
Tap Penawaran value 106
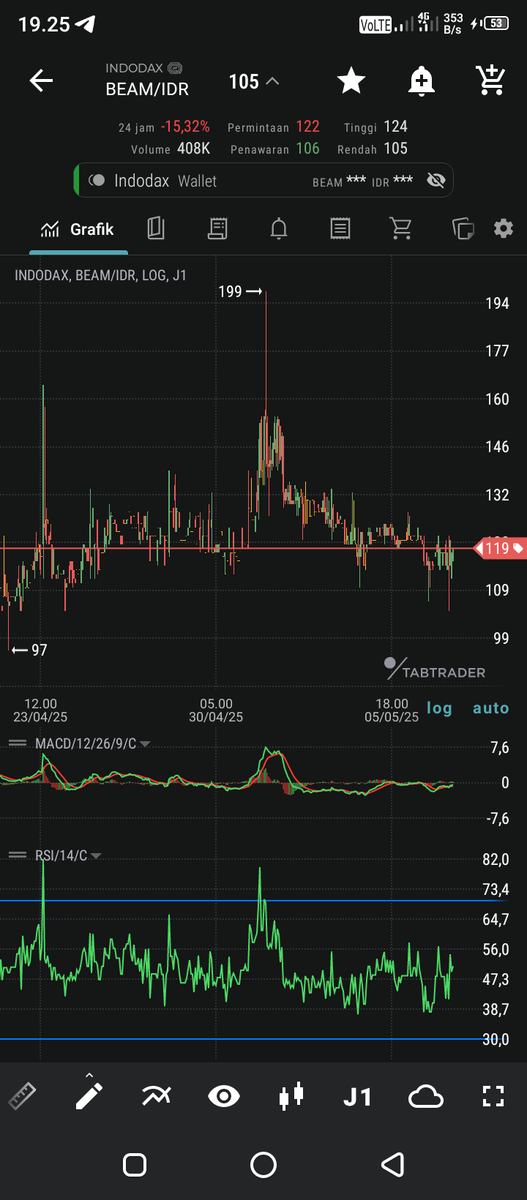point(307,149)
